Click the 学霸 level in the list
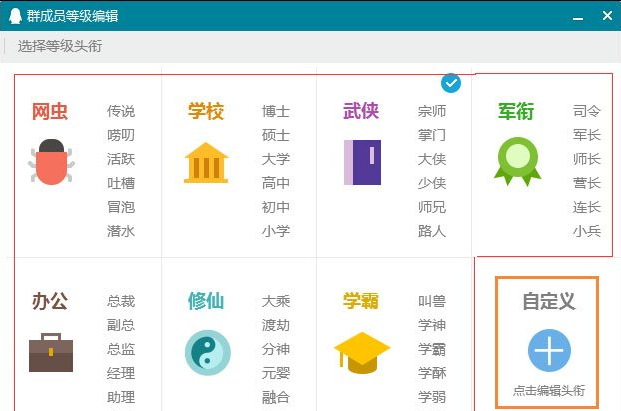This screenshot has height=411, width=621. 432,349
